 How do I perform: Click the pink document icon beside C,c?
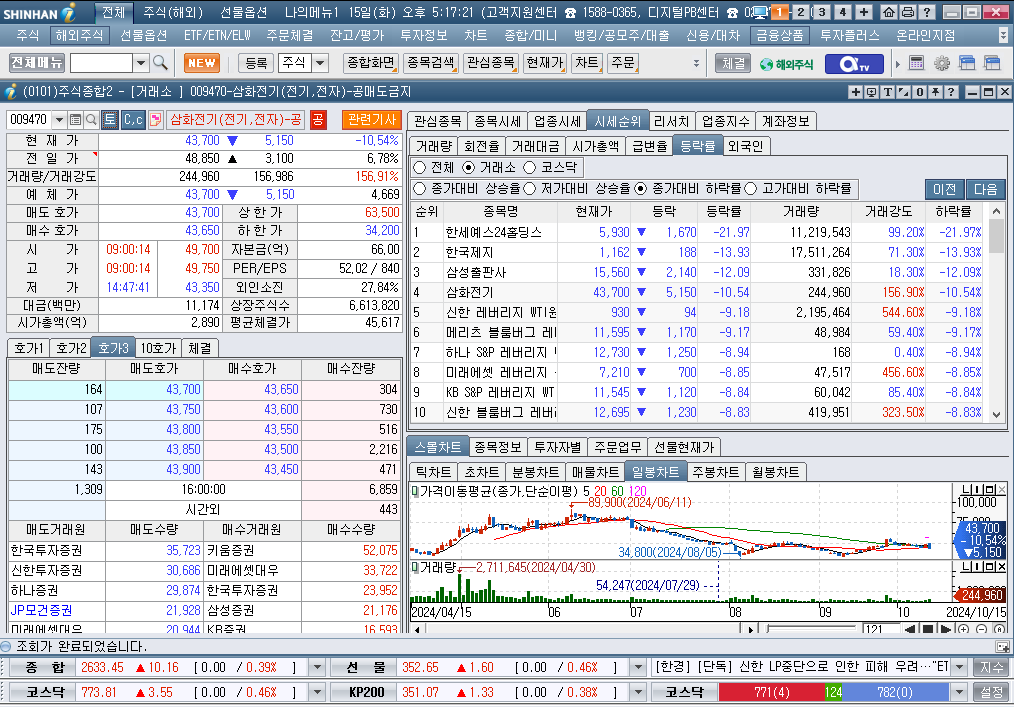tap(155, 120)
